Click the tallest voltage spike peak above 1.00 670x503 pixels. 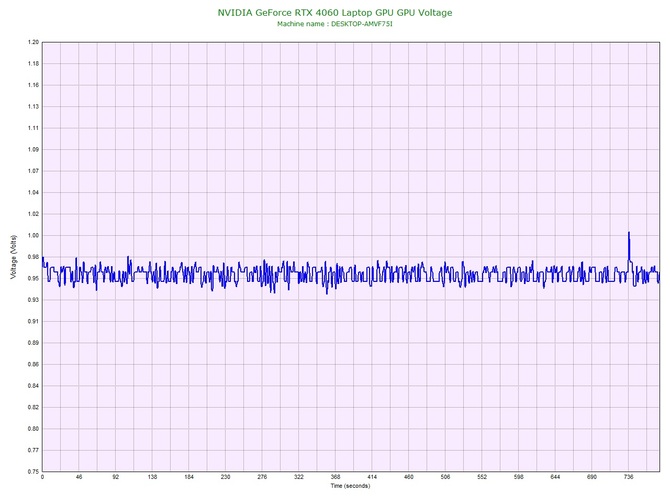(x=629, y=233)
